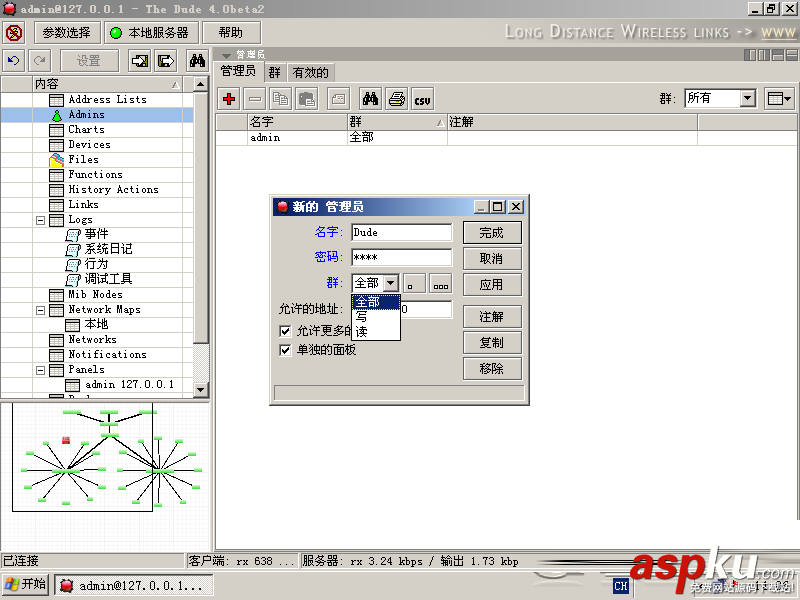Screen dimensions: 800x600
Task: Click scroll-down arrow of contents tree
Action: click(201, 390)
